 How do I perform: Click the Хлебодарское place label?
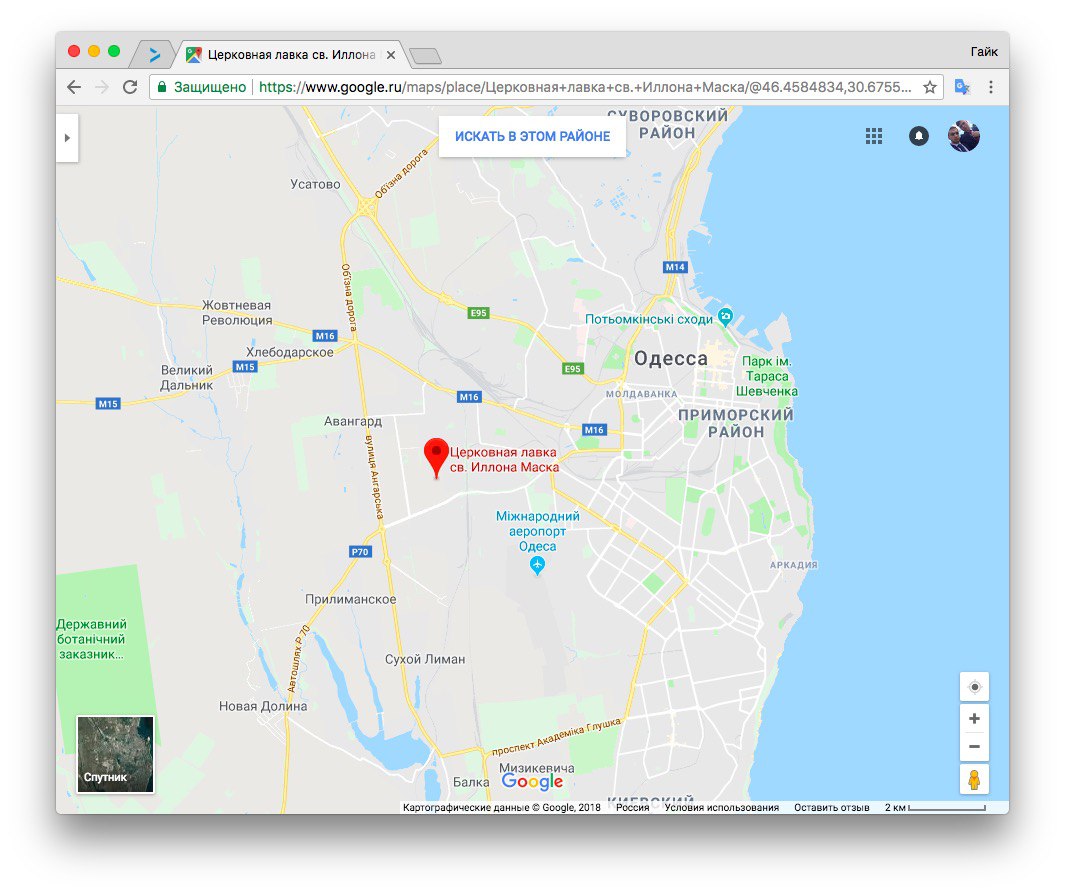pos(290,352)
